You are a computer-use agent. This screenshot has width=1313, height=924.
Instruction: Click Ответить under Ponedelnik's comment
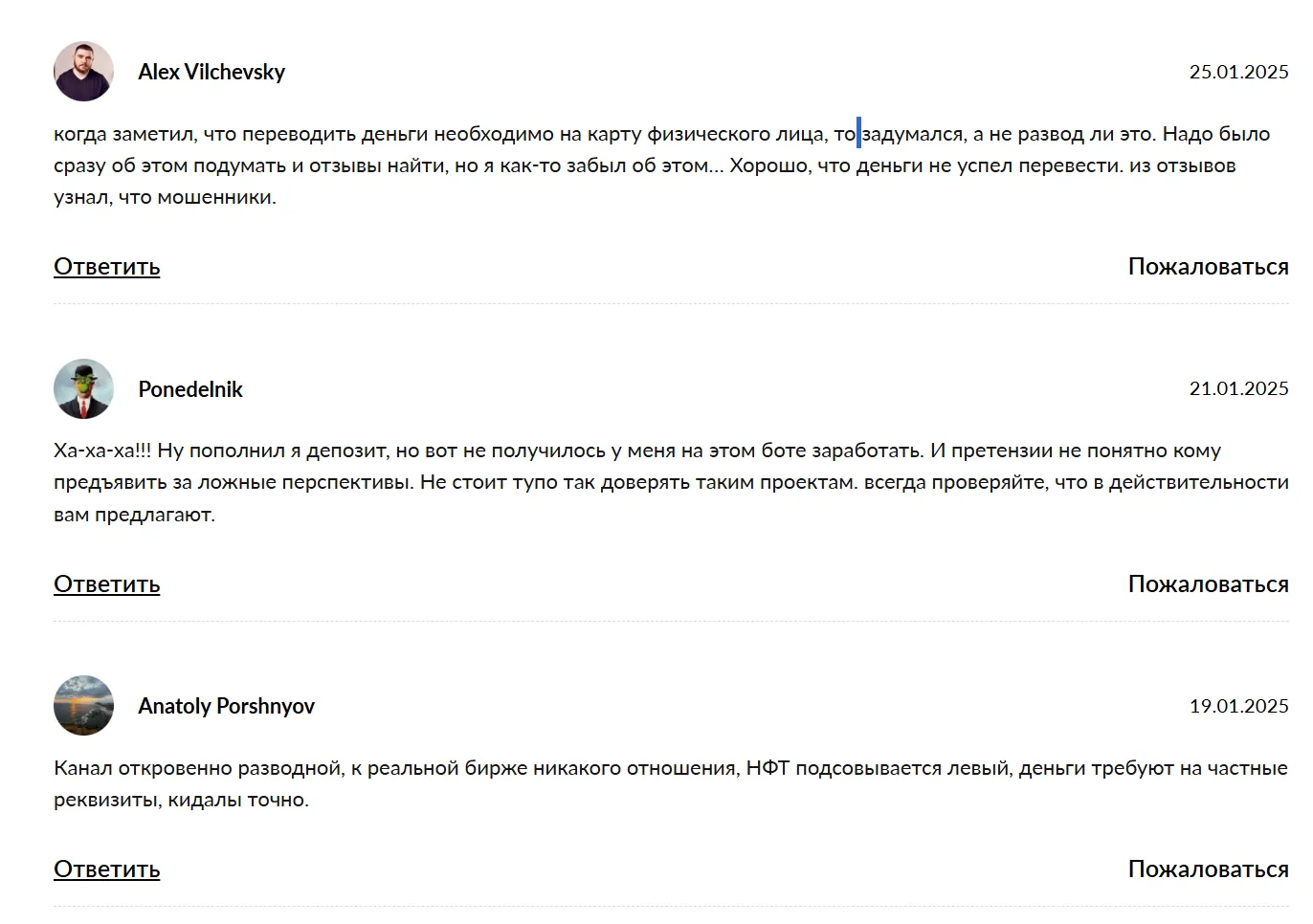coord(106,583)
